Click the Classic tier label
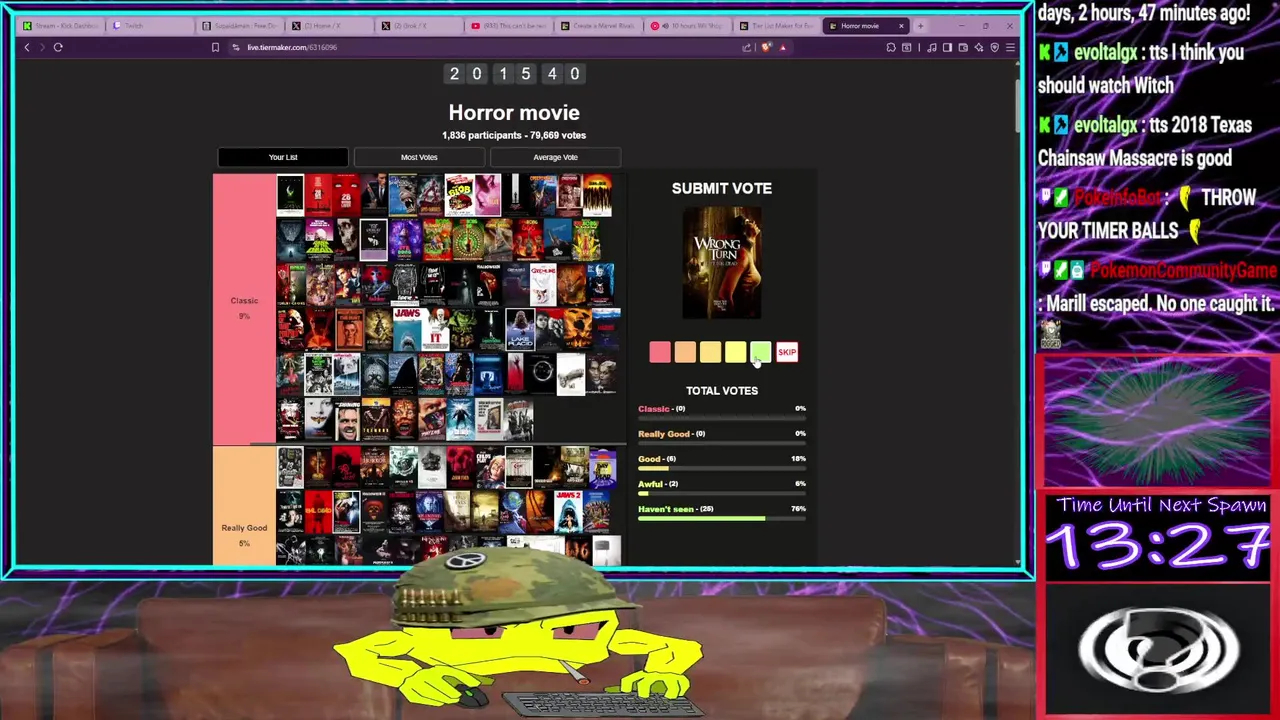Screen dimensions: 1280x720 tap(244, 308)
